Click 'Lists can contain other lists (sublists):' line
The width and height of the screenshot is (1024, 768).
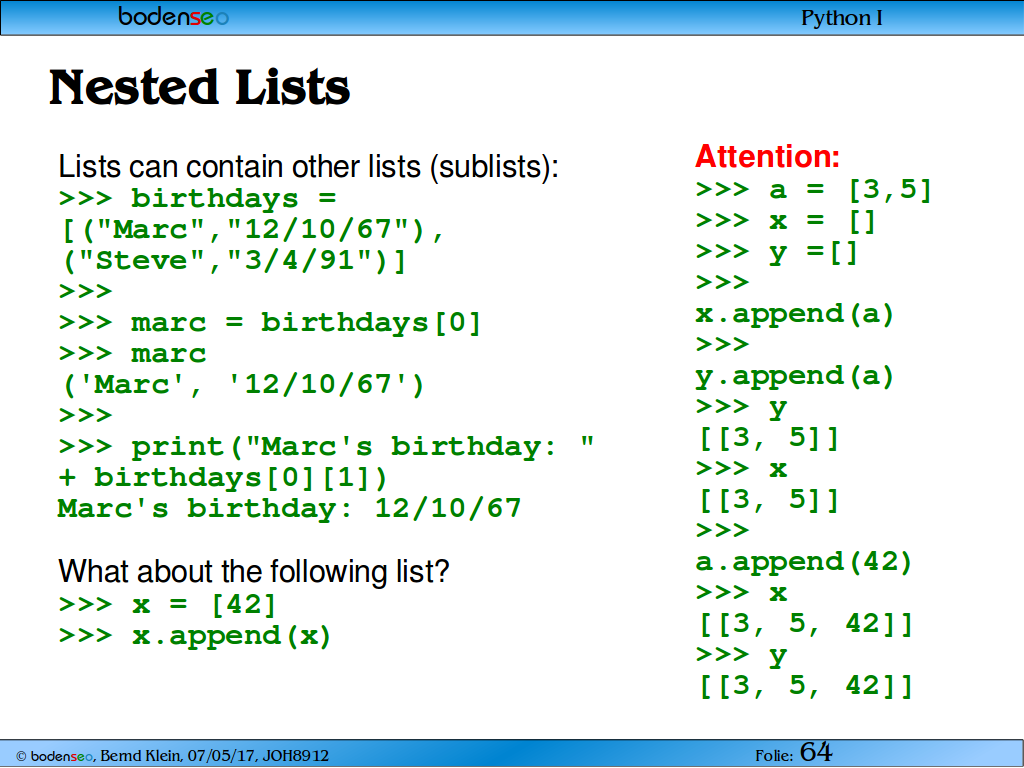[x=308, y=167]
